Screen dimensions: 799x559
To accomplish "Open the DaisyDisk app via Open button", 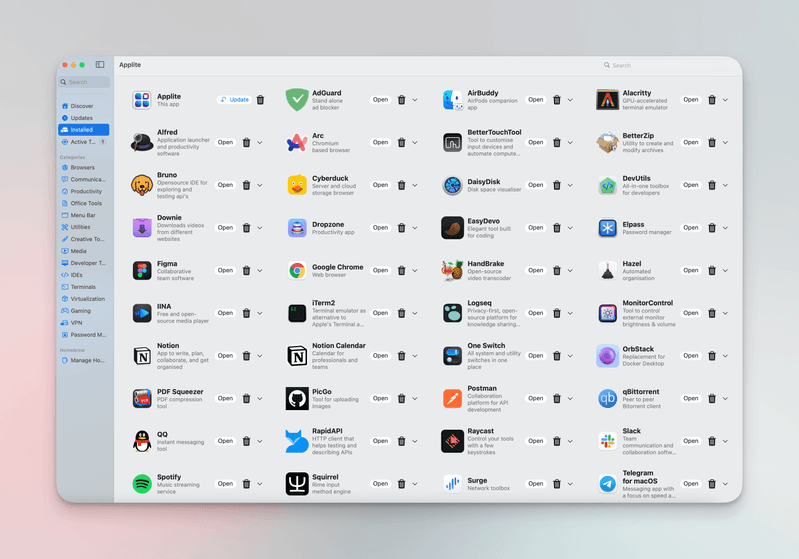I will tap(536, 185).
